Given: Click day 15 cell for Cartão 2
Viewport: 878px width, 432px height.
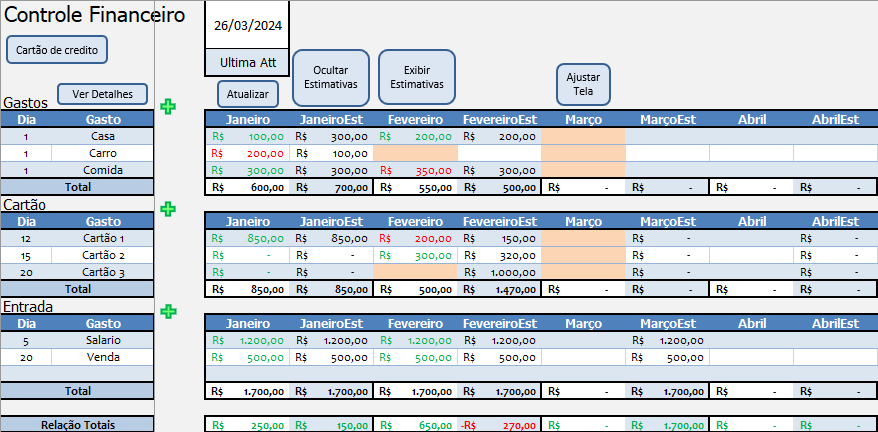Looking at the screenshot, I should pos(26,256).
